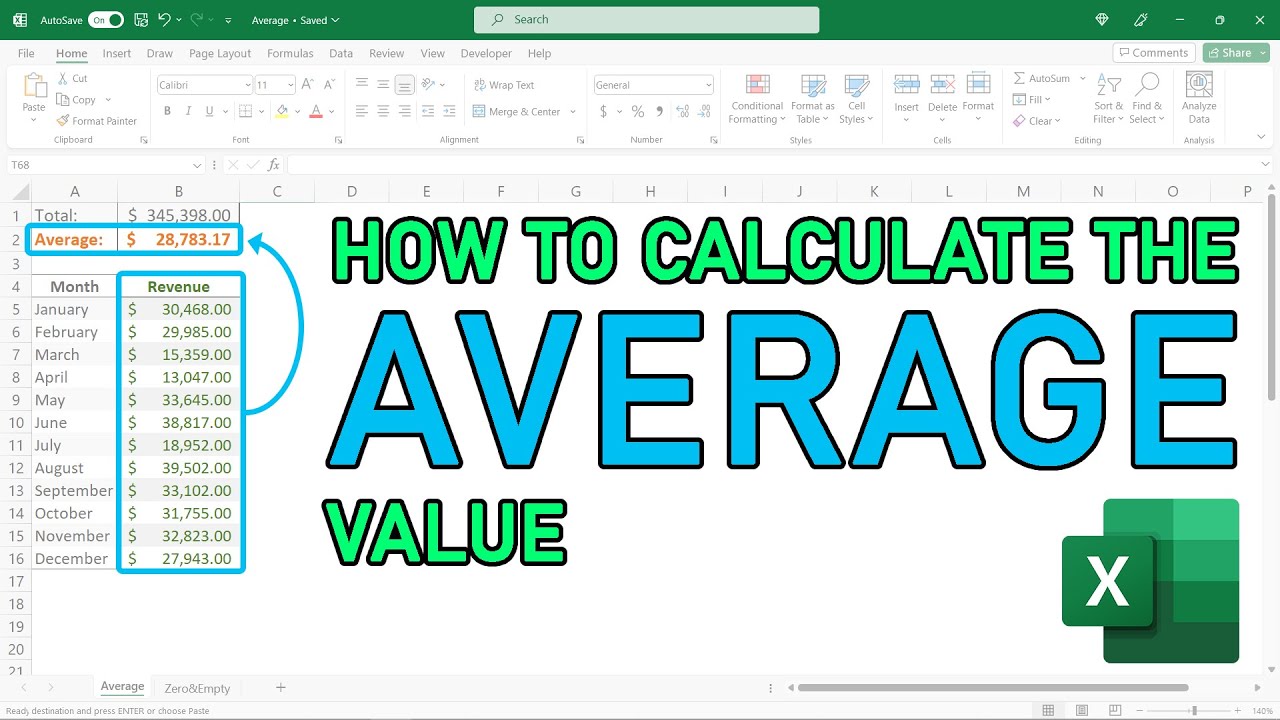
Task: Click the Comments button
Action: [1153, 53]
